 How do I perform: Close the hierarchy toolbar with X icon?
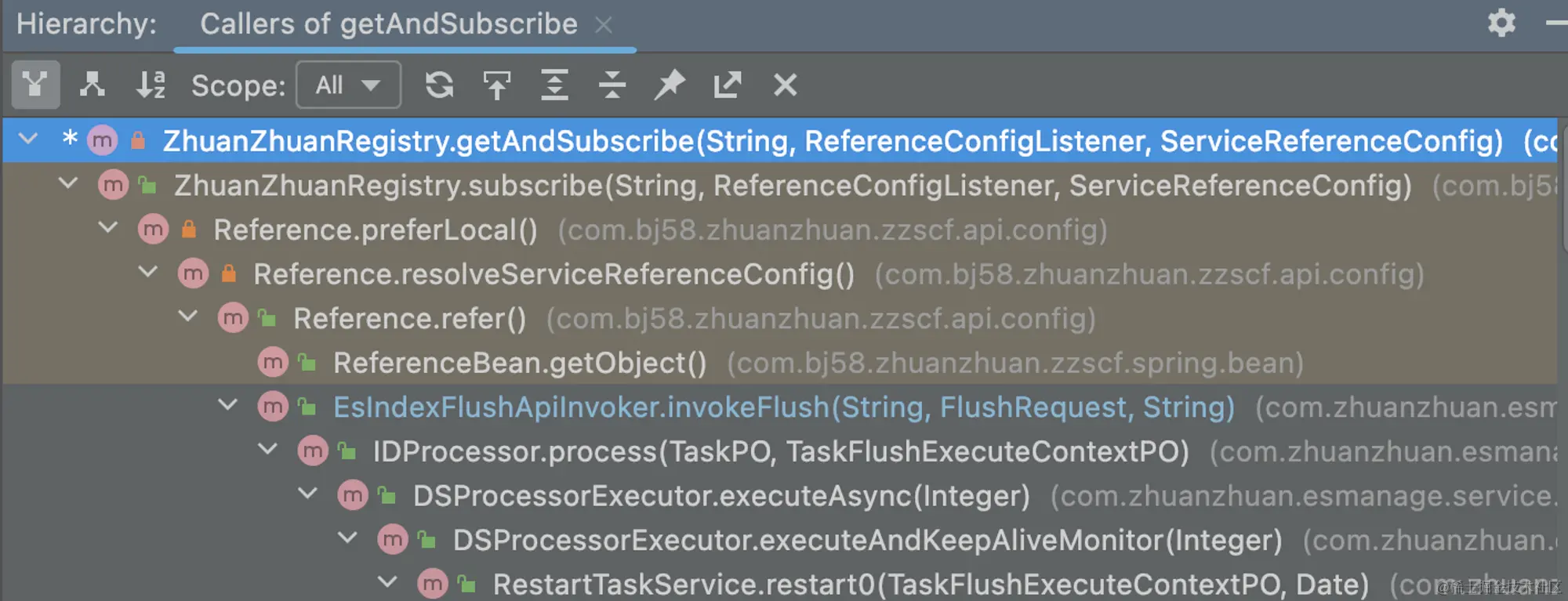tap(785, 85)
